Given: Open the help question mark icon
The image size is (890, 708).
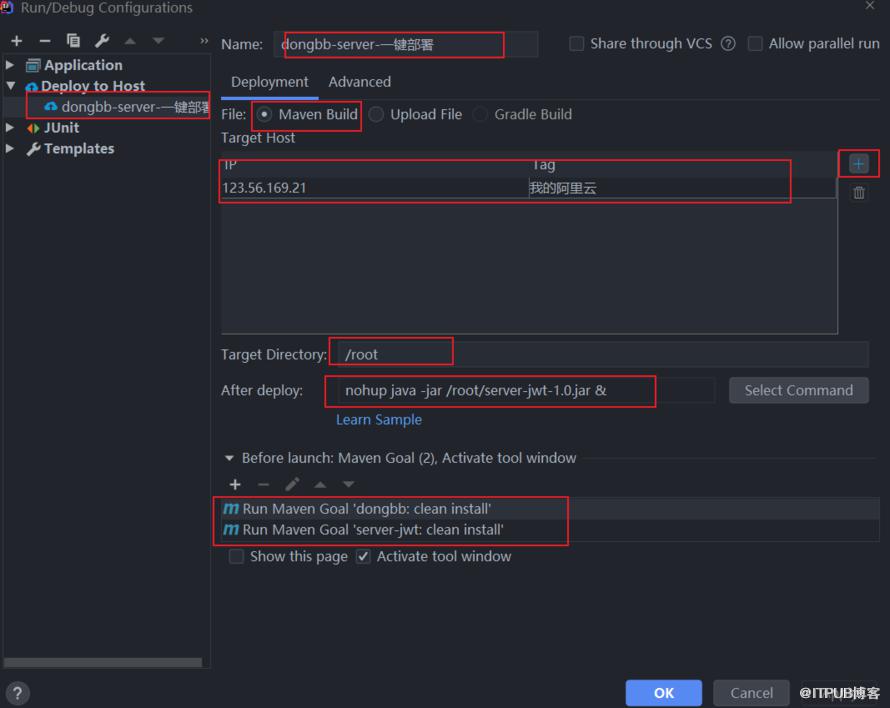Looking at the screenshot, I should 18,693.
